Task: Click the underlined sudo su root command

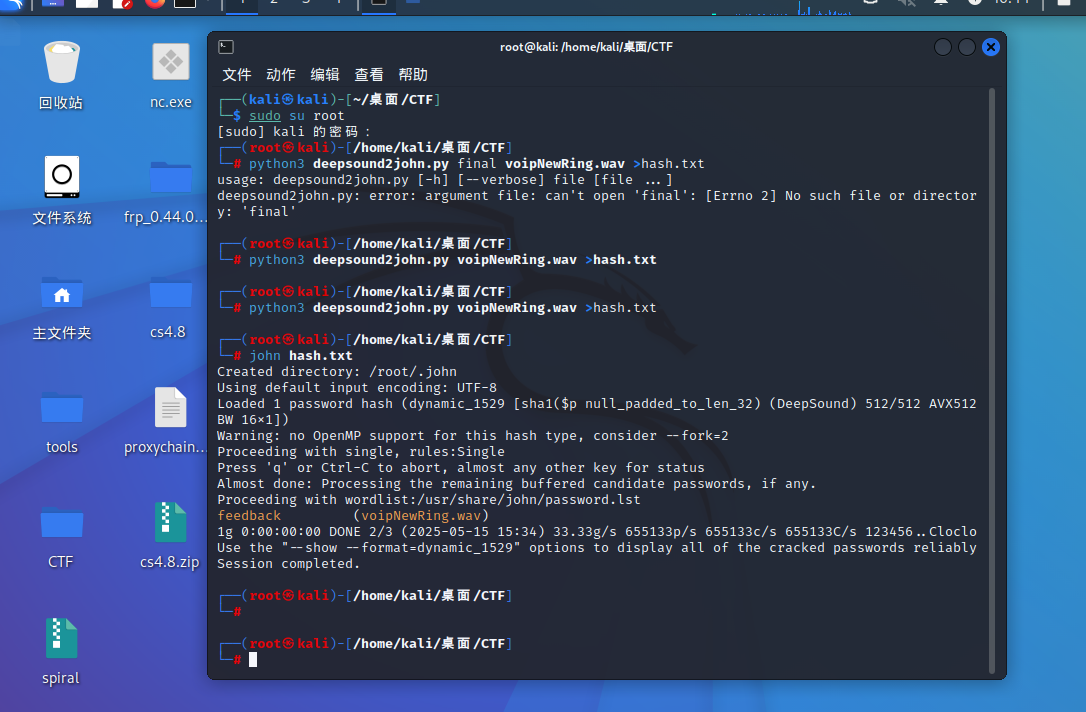Action: [x=264, y=115]
